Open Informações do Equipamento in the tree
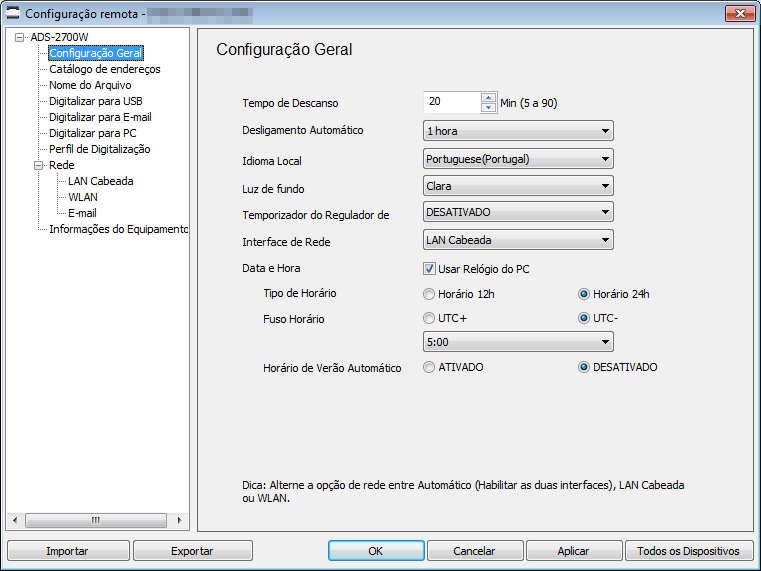The width and height of the screenshot is (761, 571). click(x=118, y=229)
